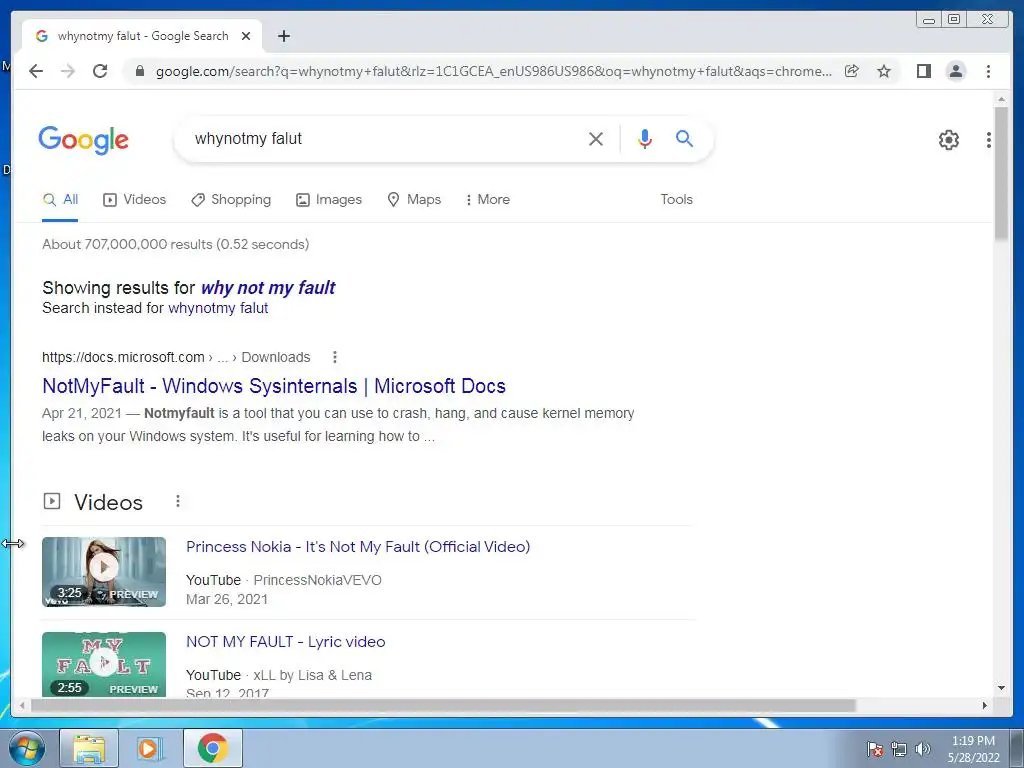Image resolution: width=1024 pixels, height=768 pixels.
Task: Submit search with magnifier icon
Action: (x=684, y=138)
